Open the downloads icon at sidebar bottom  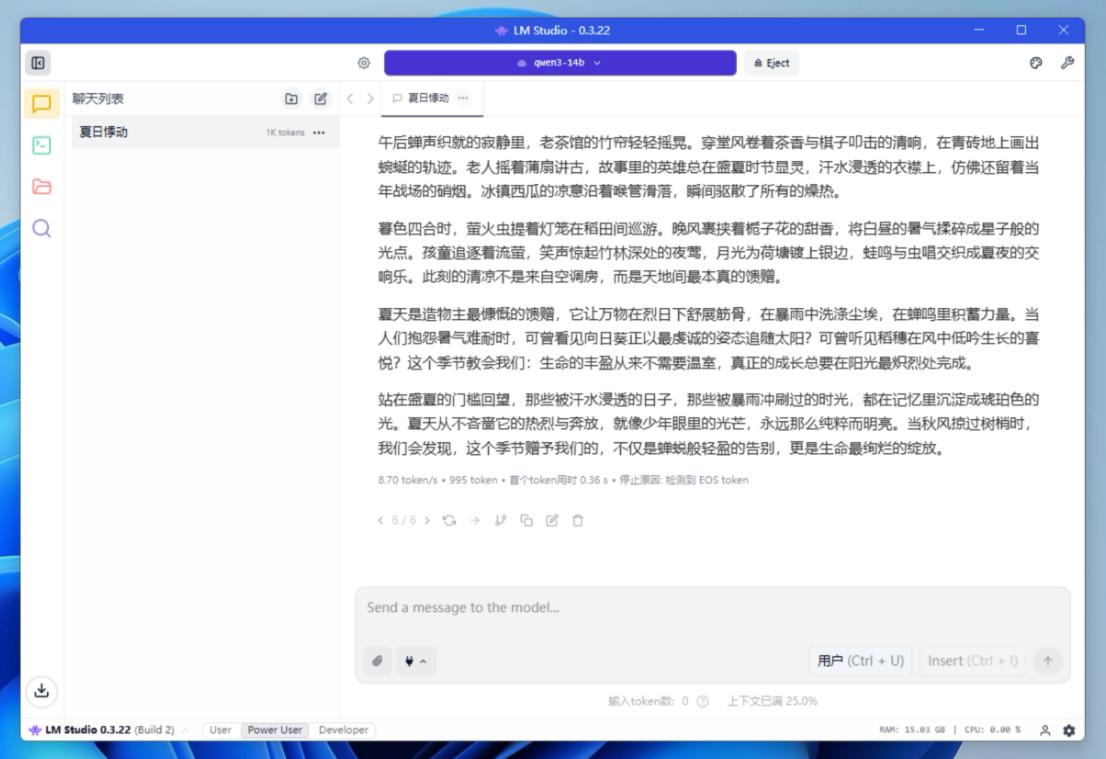click(x=43, y=691)
